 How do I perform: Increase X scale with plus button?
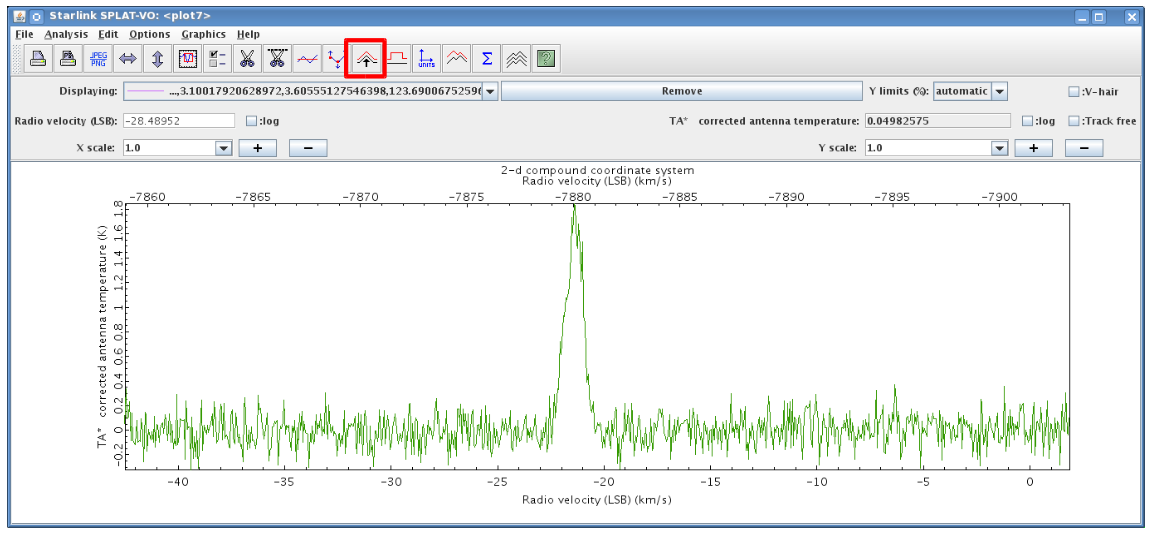pos(258,148)
